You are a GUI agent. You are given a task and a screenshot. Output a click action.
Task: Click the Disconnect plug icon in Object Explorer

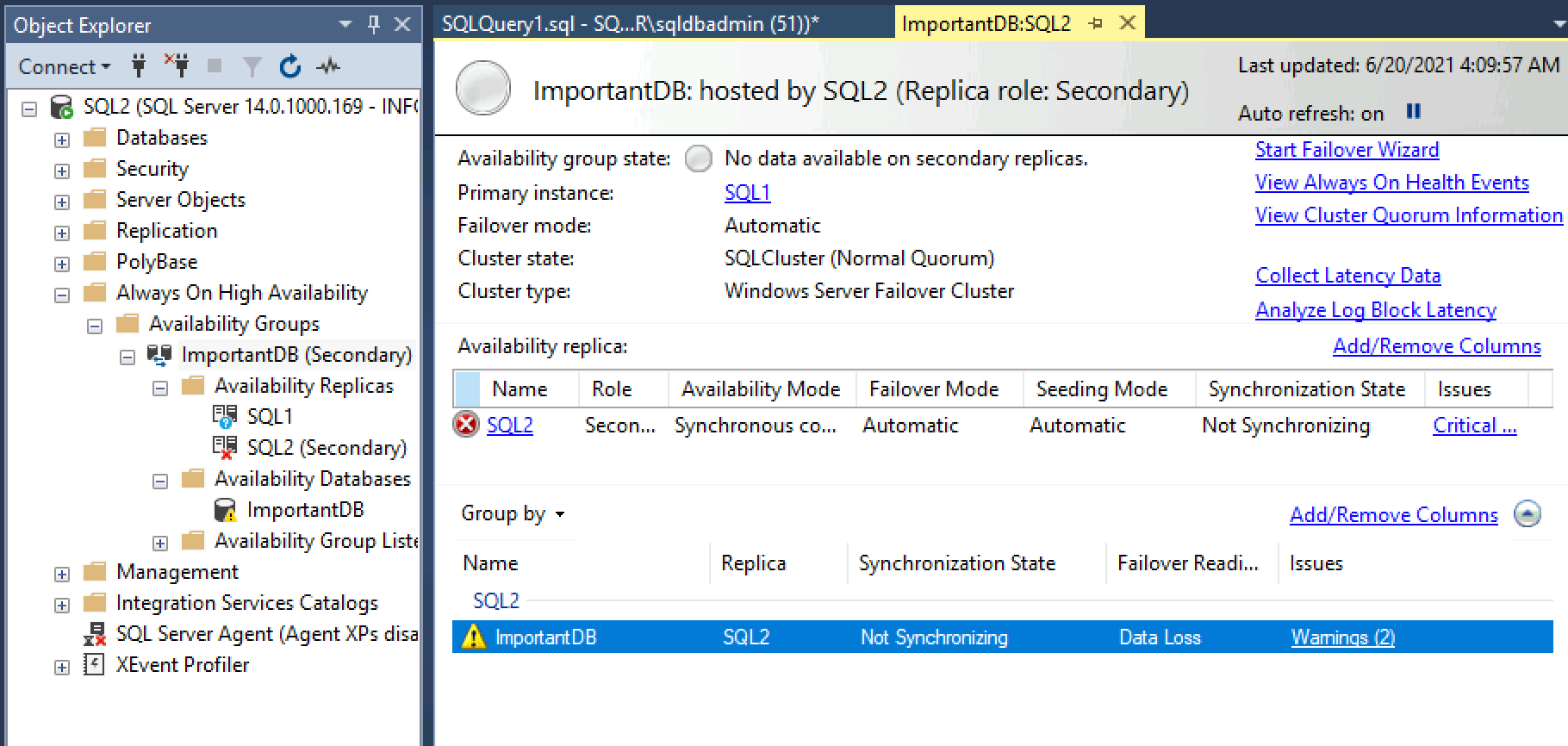coord(177,65)
